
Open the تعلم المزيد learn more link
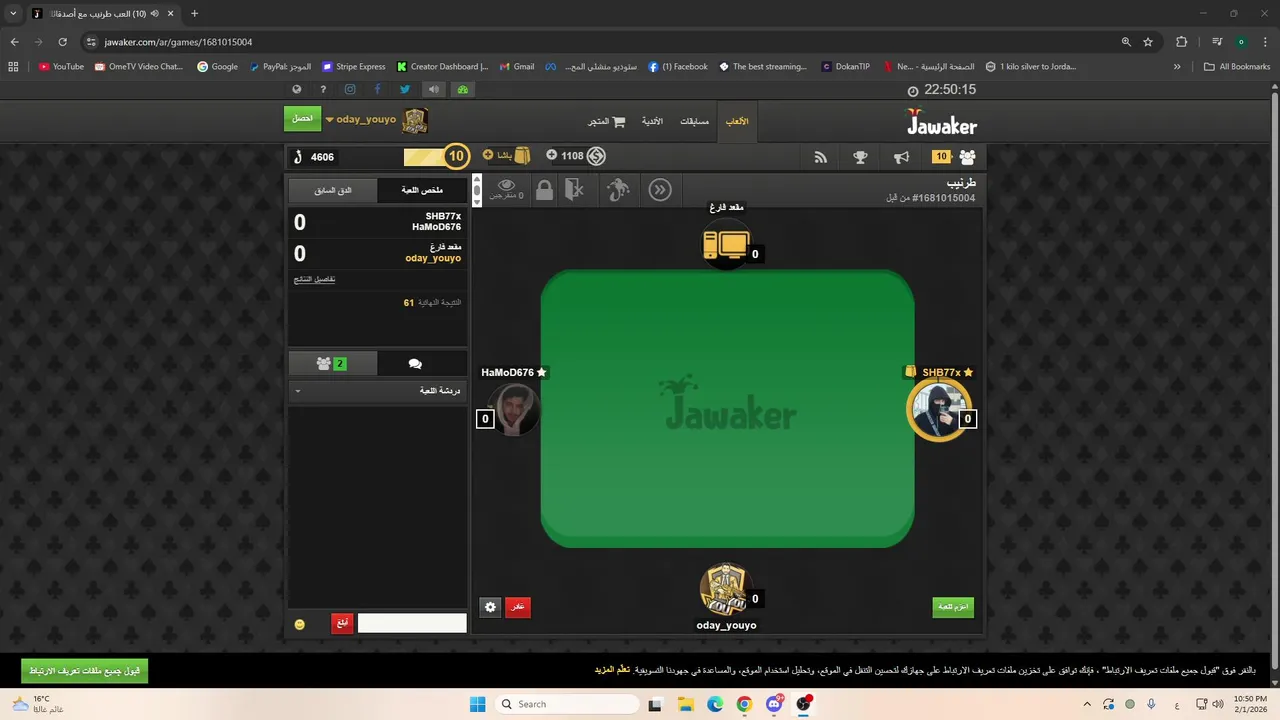click(612, 669)
